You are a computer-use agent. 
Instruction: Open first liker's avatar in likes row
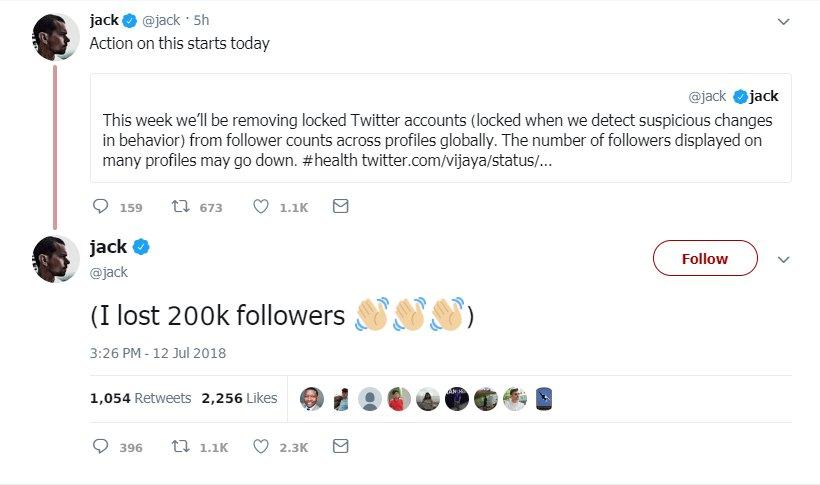tap(312, 398)
